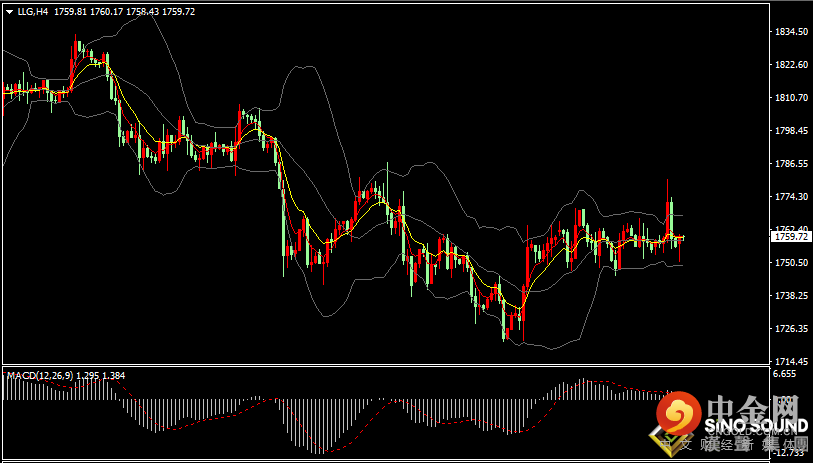Screen dimensions: 813x463
Task: Click the 1834.50 price axis label
Action: point(791,32)
